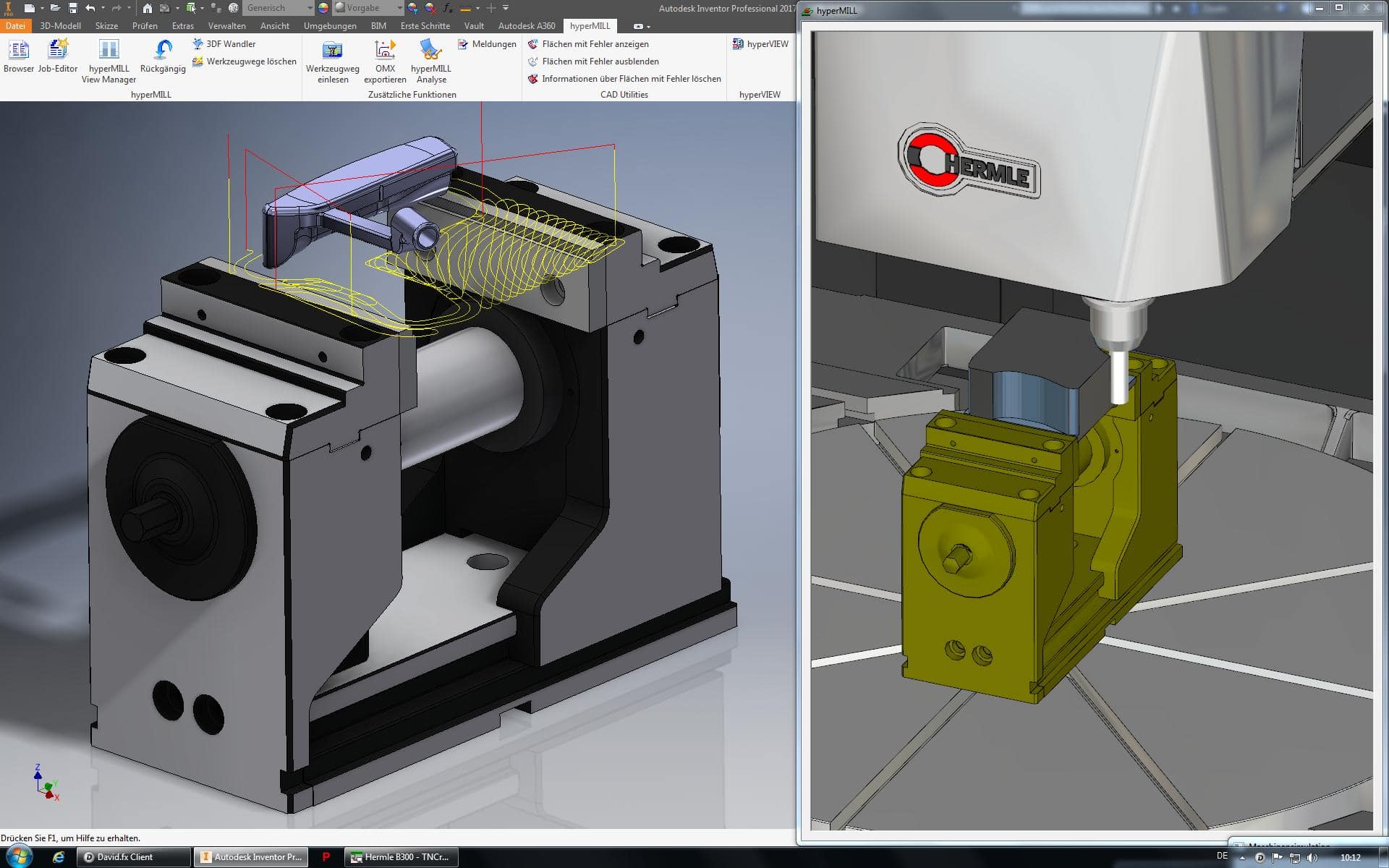Switch to the BIM tab
This screenshot has height=868, width=1389.
tap(378, 26)
